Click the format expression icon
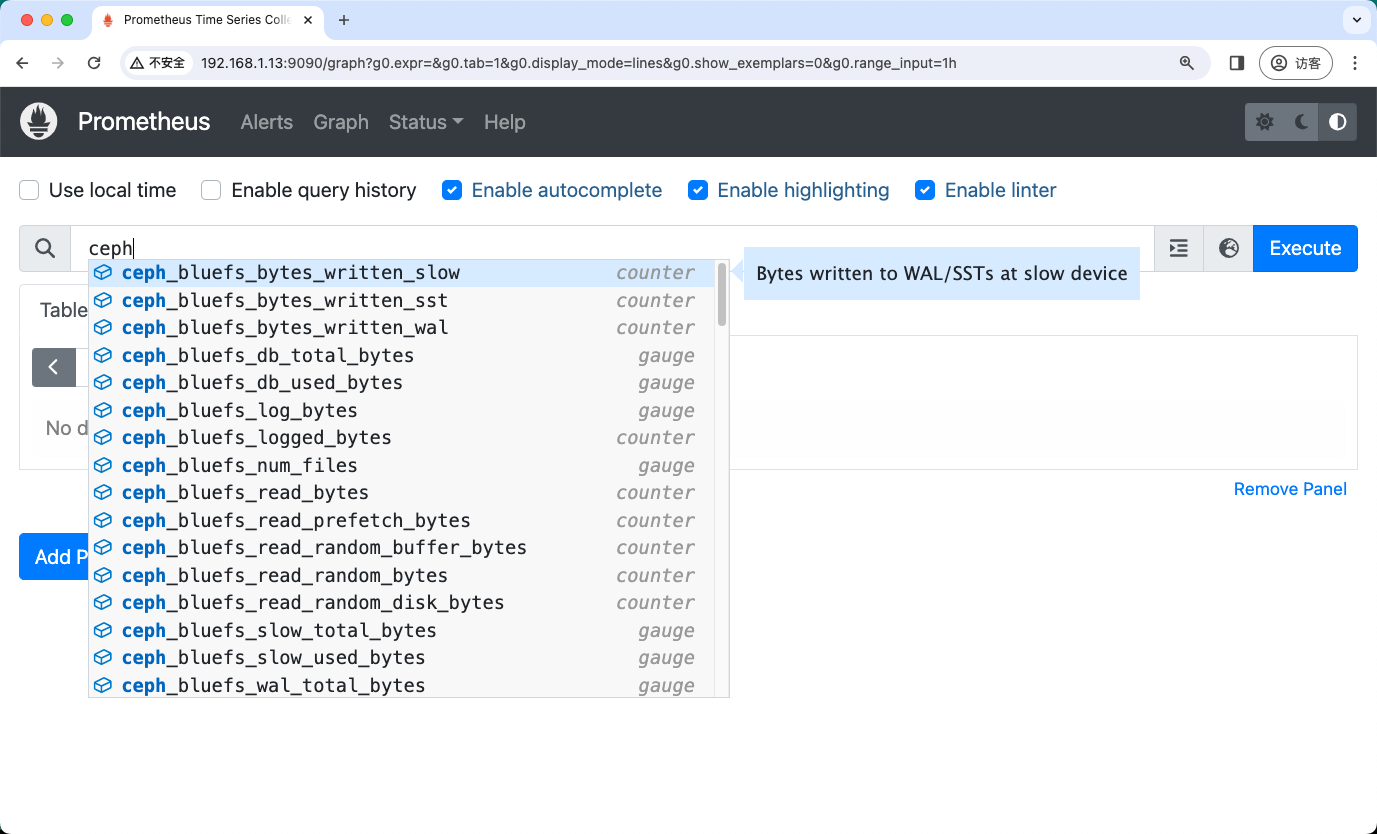The height and width of the screenshot is (834, 1377). click(x=1179, y=248)
